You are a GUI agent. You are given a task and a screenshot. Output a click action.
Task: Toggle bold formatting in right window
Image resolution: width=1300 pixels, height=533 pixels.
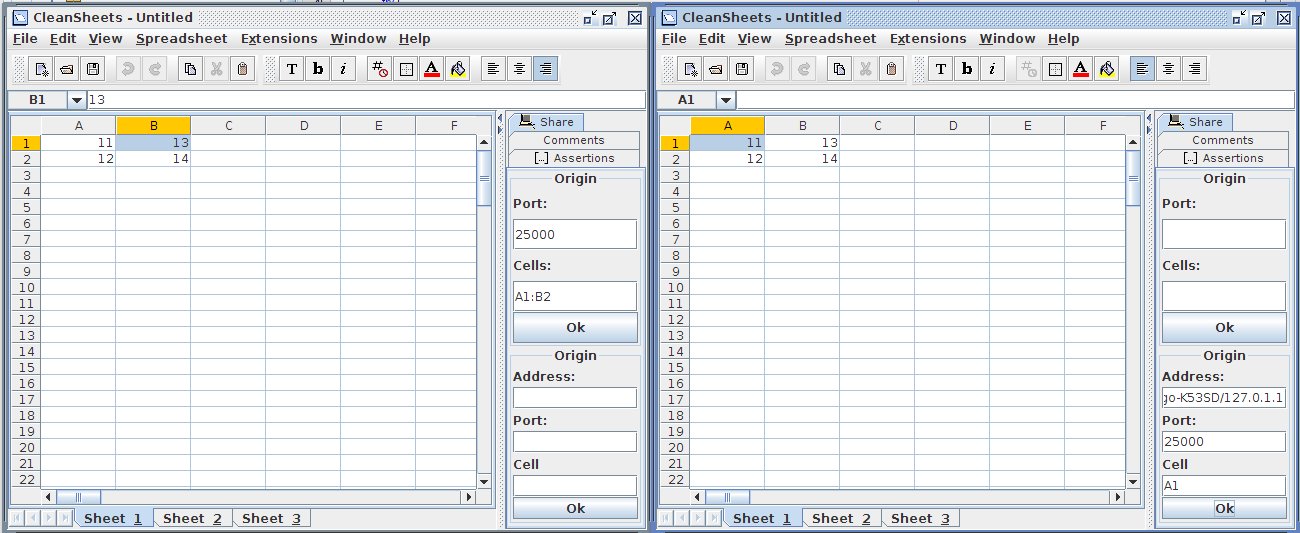(967, 69)
